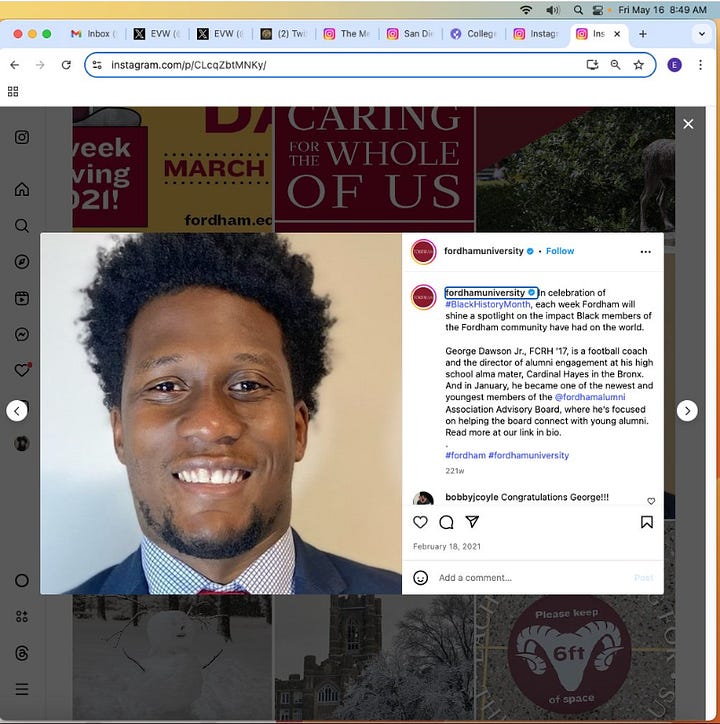Viewport: 720px width, 724px height.
Task: Click install app icon in address bar
Action: (x=592, y=65)
